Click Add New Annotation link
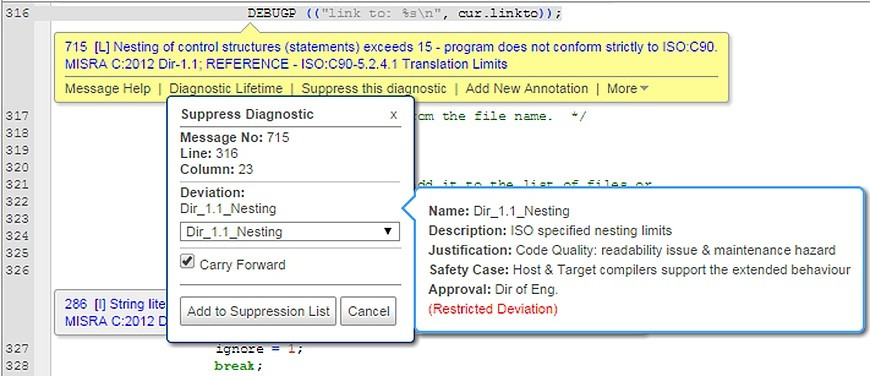This screenshot has width=870, height=376. coord(527,89)
